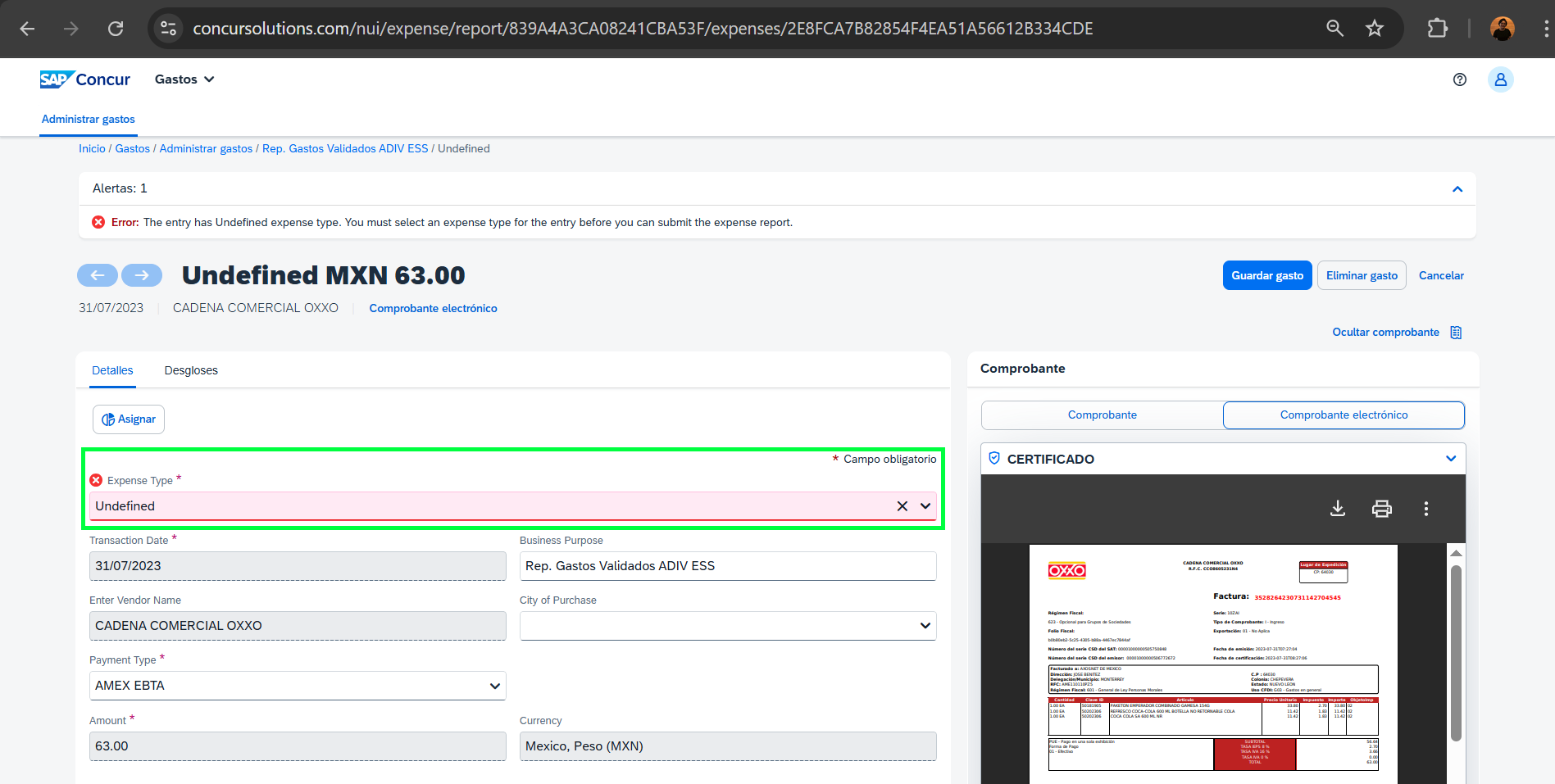Open the PDF viewer more options menu
This screenshot has width=1555, height=784.
coord(1426,509)
